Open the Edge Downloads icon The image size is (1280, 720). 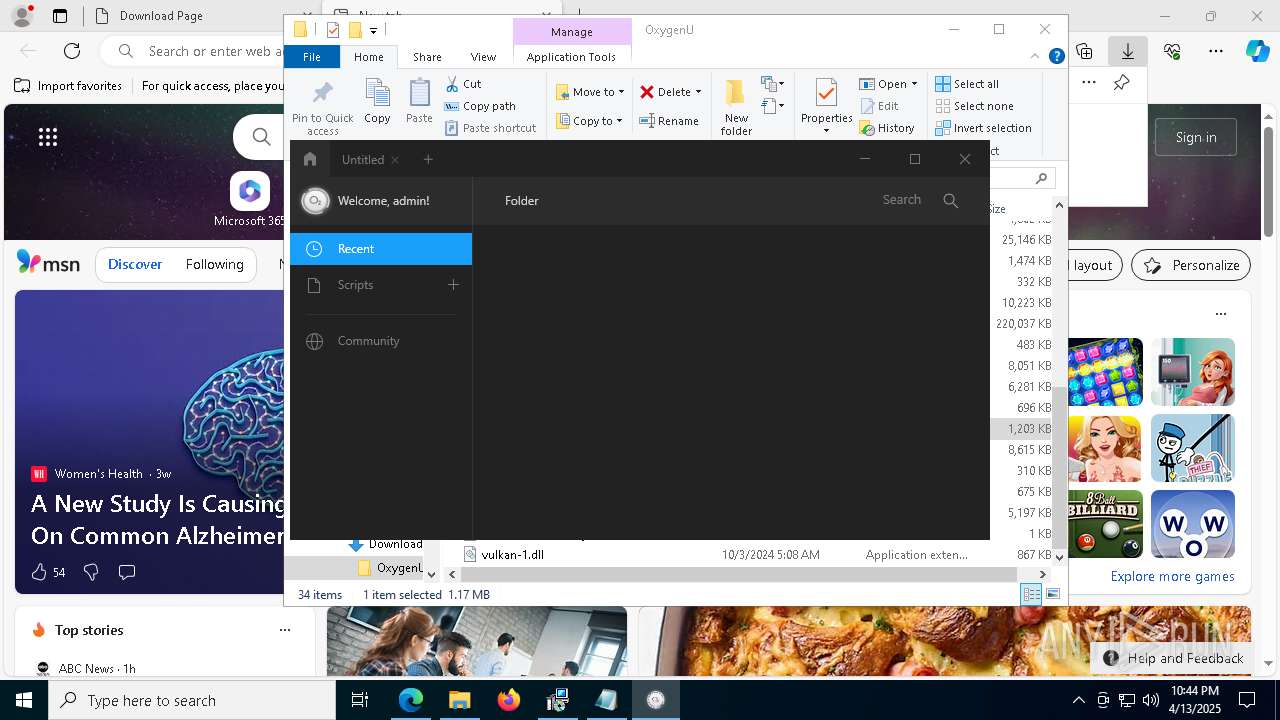pos(1128,51)
